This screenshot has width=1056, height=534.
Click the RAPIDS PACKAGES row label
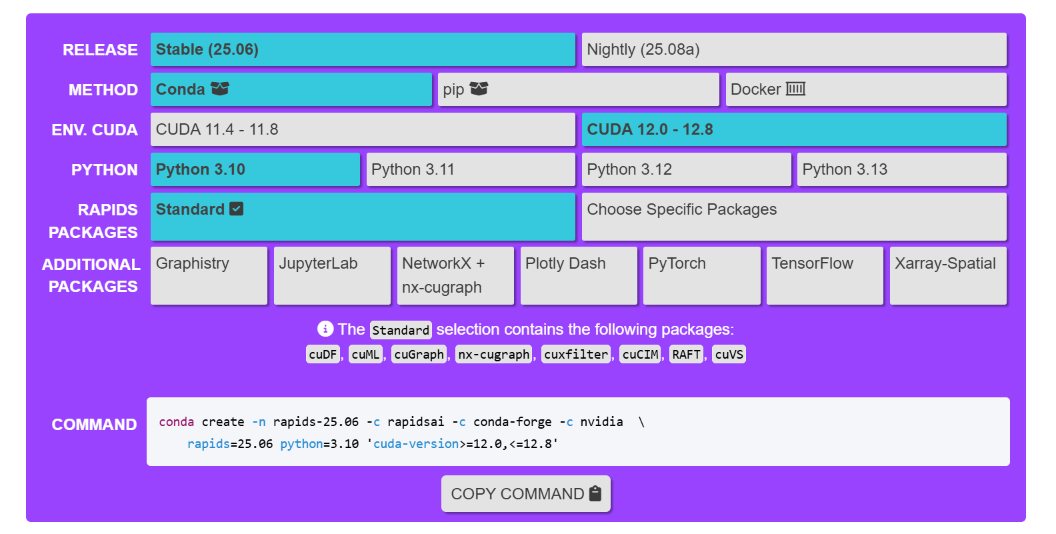coord(93,221)
